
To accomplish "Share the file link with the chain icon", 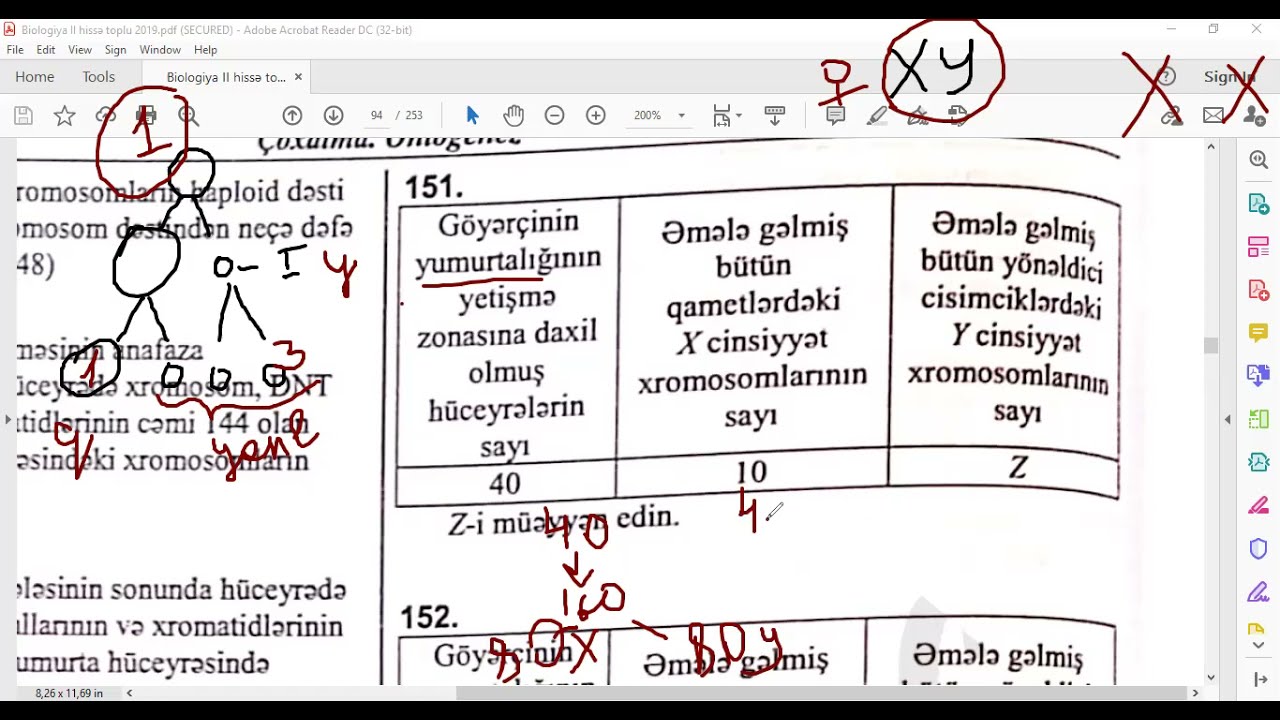I will (1172, 116).
